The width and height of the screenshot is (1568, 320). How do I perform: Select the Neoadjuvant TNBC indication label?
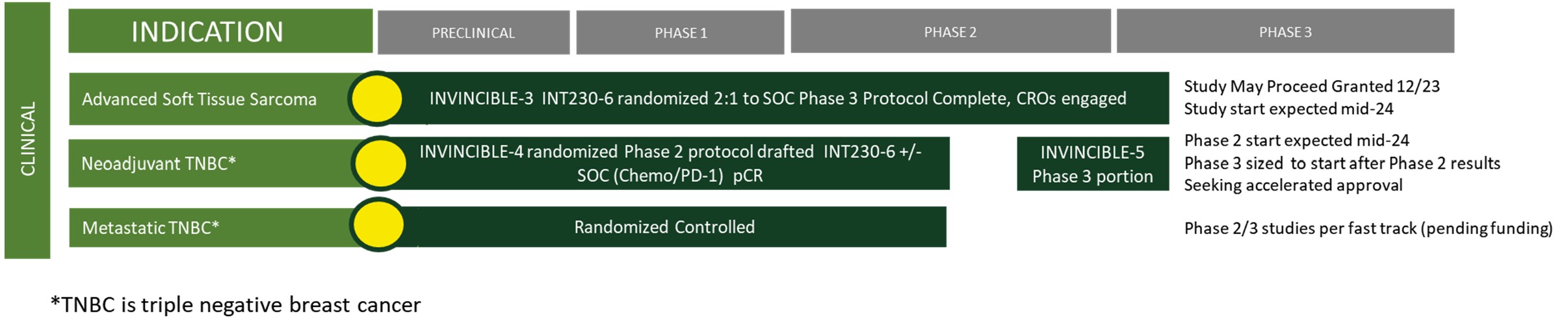(x=159, y=163)
